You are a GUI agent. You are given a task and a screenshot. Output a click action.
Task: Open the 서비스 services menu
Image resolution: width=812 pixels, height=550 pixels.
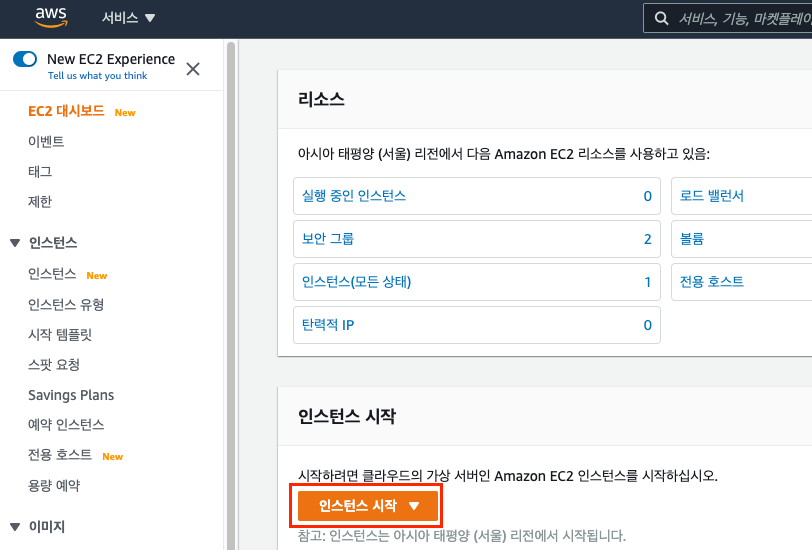(128, 18)
